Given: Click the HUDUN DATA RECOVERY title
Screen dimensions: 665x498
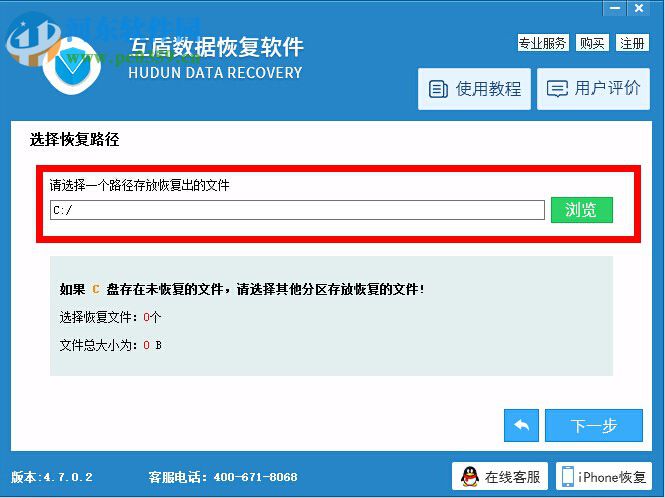Looking at the screenshot, I should pyautogui.click(x=215, y=73).
